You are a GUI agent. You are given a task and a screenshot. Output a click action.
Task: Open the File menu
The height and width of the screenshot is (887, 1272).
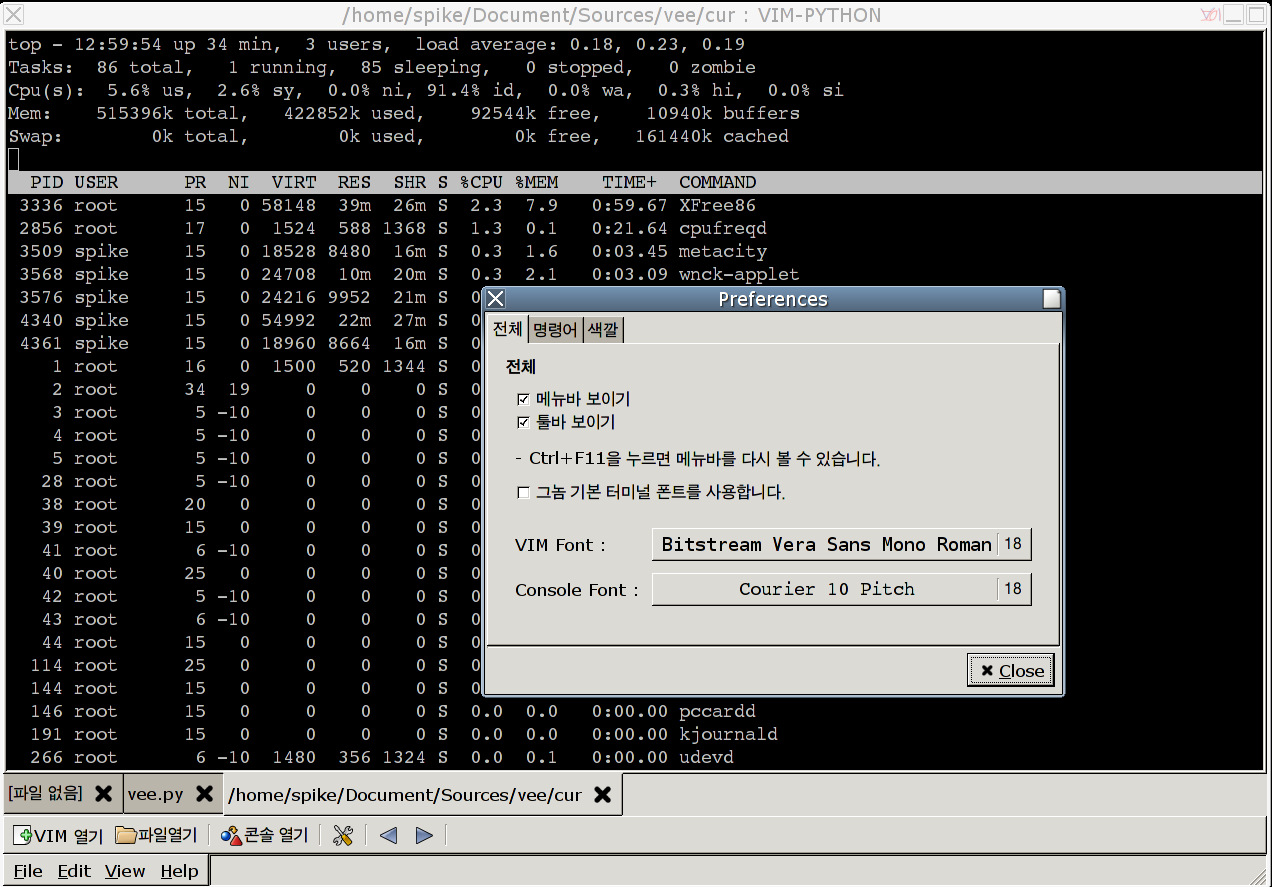coord(28,871)
